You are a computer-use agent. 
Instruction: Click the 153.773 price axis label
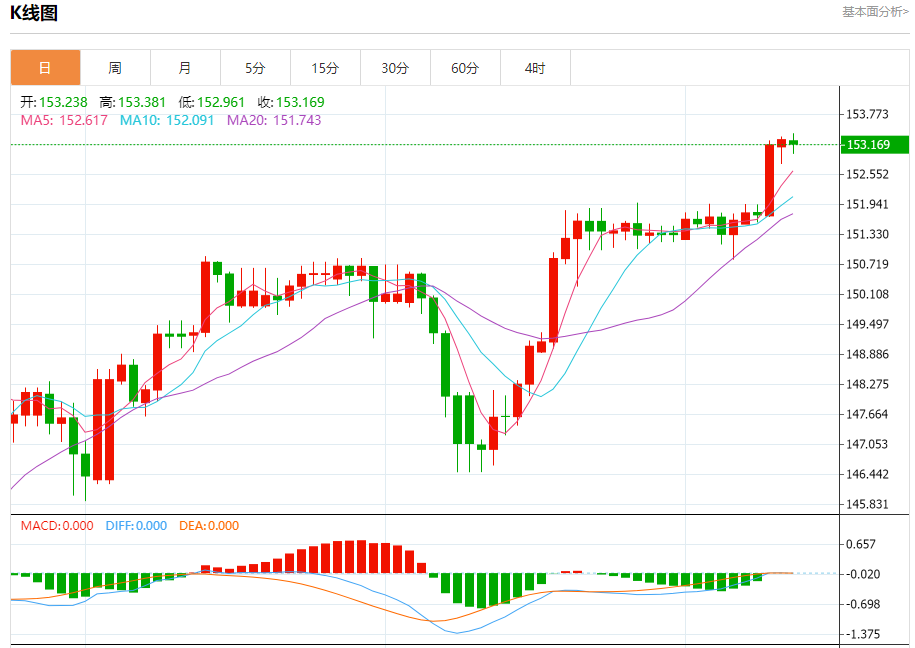[867, 114]
